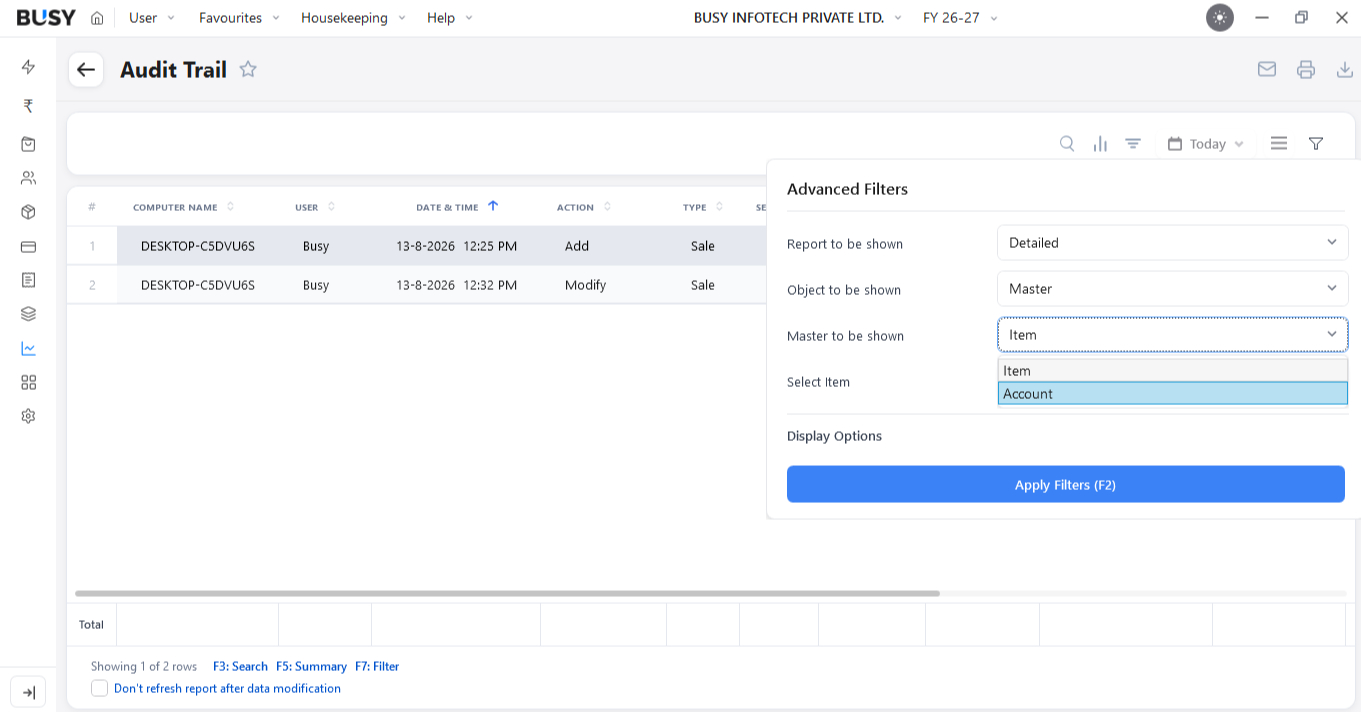Click F3: Search link

tap(240, 666)
